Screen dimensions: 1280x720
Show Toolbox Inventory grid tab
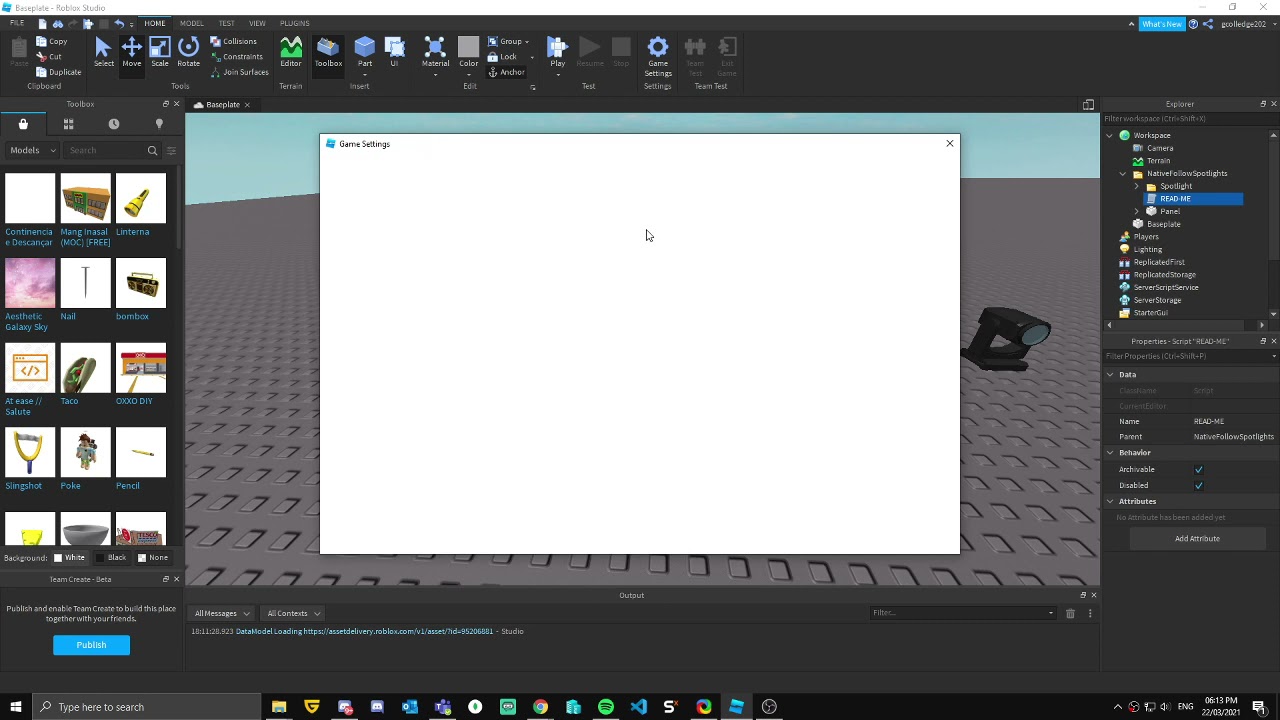[68, 124]
